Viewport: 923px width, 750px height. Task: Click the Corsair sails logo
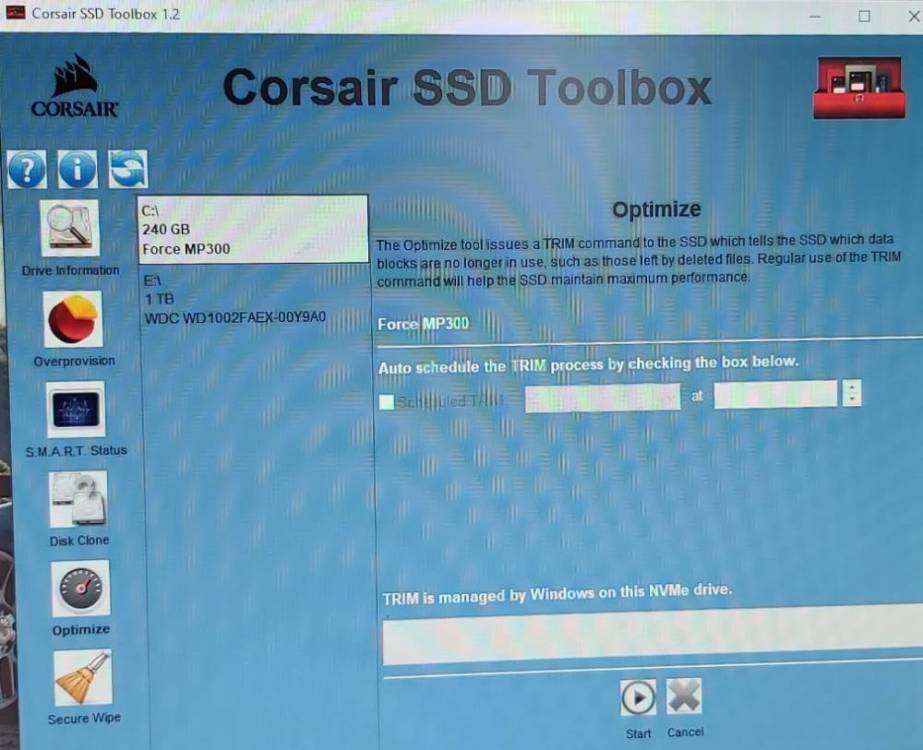pos(75,86)
